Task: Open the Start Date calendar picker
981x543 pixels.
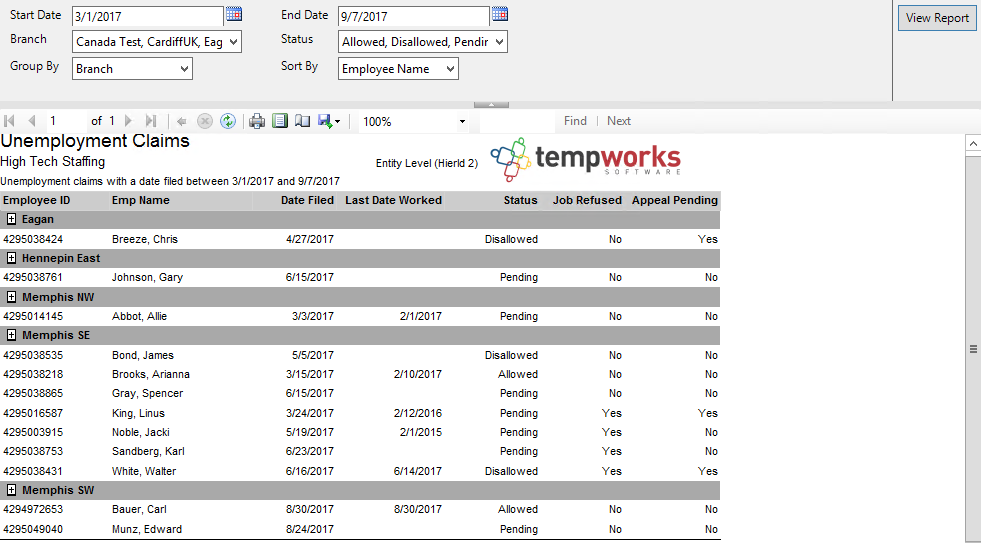Action: click(x=234, y=14)
